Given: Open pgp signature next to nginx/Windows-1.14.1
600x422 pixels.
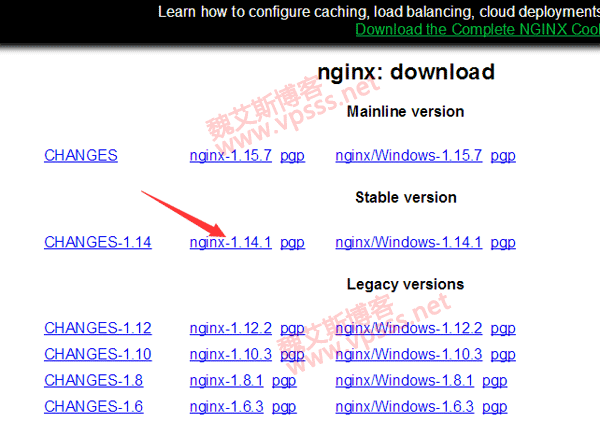Looking at the screenshot, I should coord(503,242).
